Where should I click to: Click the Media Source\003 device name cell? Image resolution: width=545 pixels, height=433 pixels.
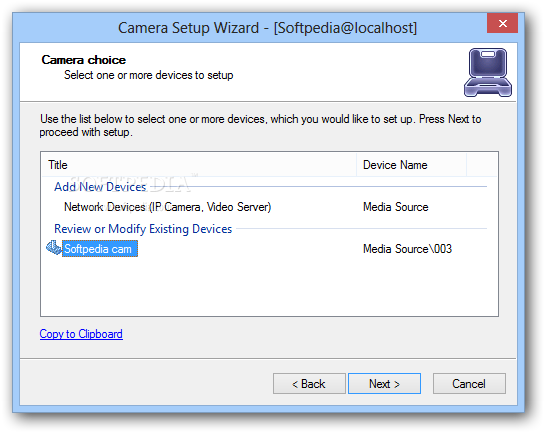(407, 249)
